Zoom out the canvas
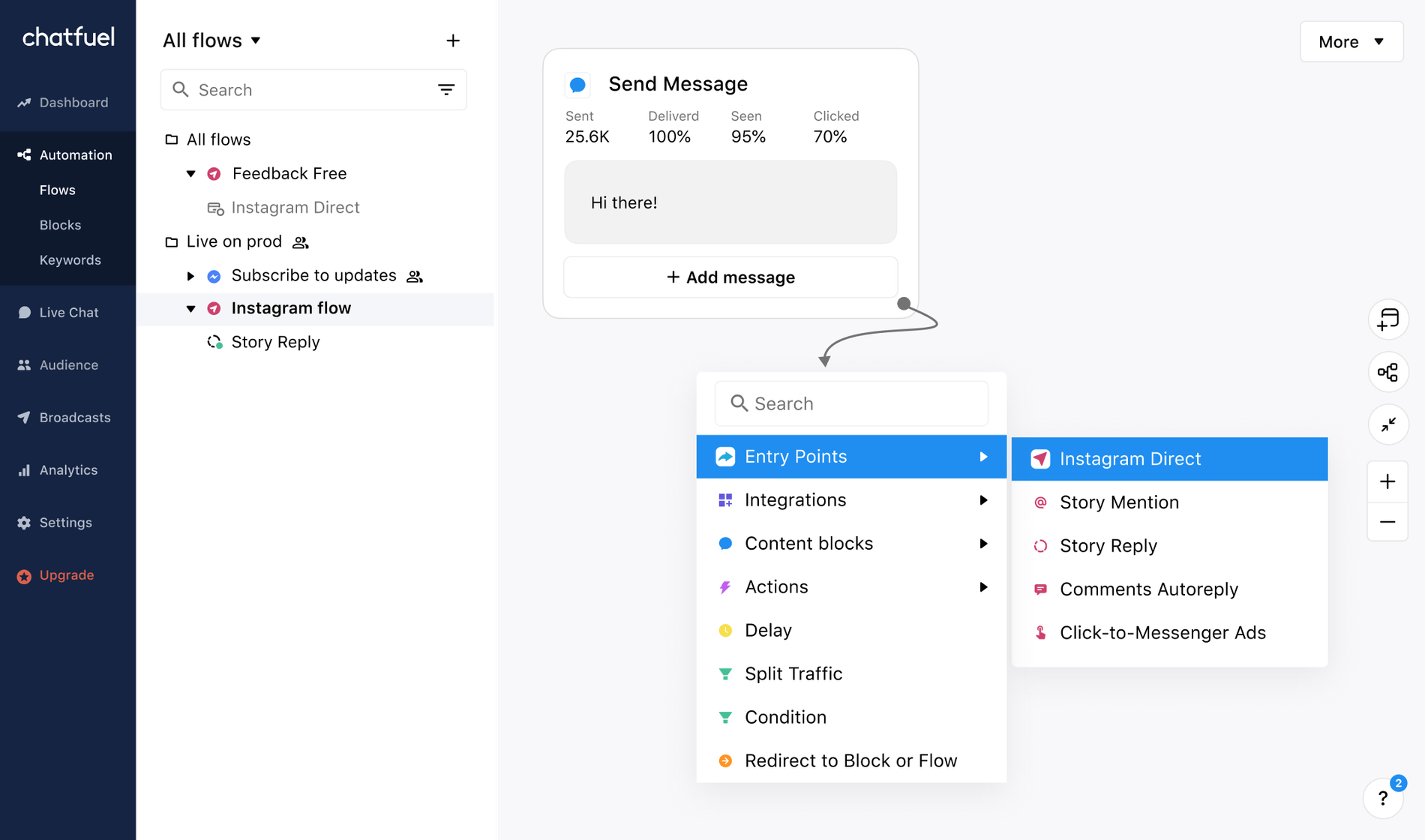This screenshot has width=1425, height=840. coord(1387,522)
